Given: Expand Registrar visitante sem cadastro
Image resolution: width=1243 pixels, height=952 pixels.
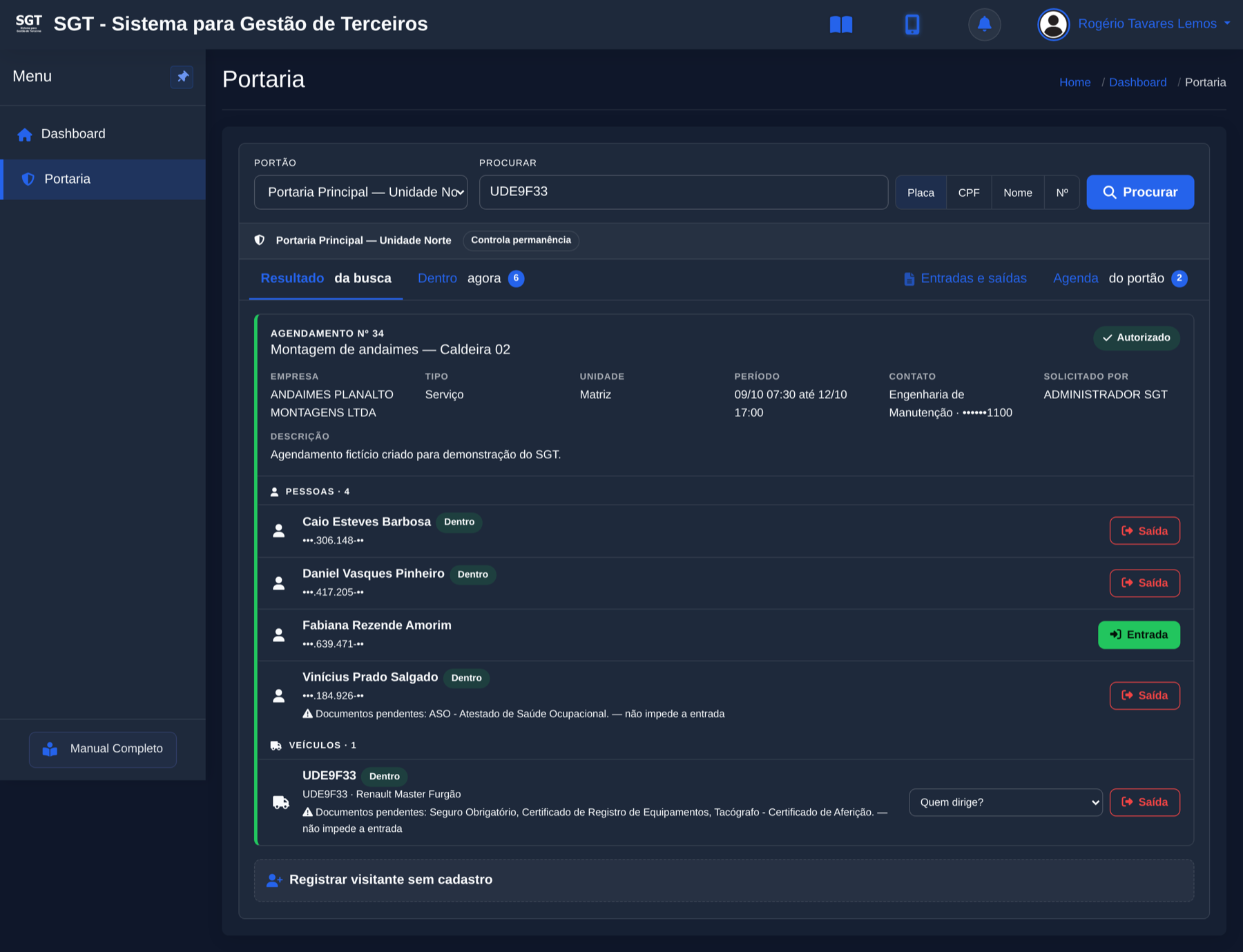Looking at the screenshot, I should tap(724, 880).
